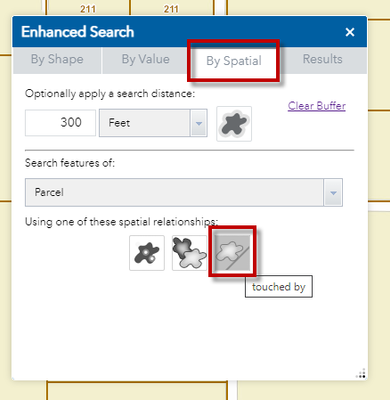The width and height of the screenshot is (390, 400).
Task: Select the 'entirely contained in' relationship icon
Action: tap(147, 253)
